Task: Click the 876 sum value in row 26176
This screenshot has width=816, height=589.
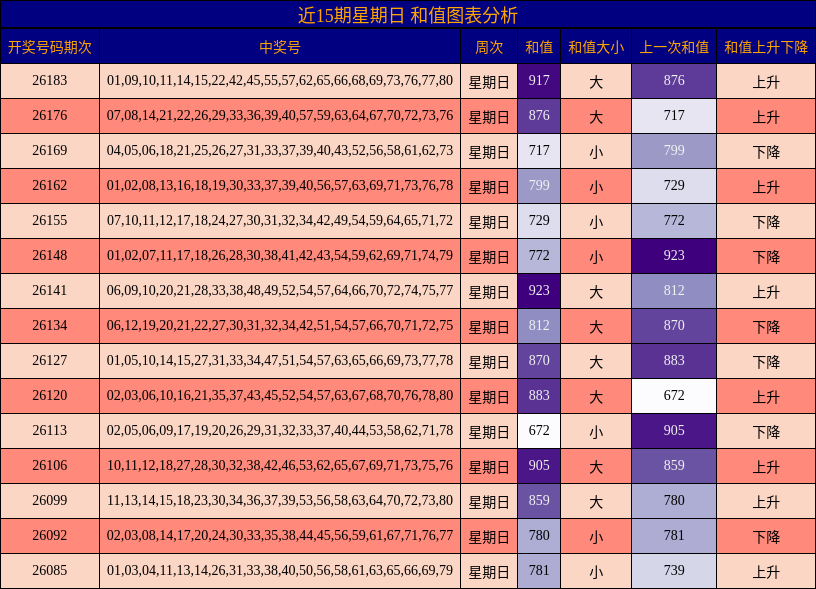Action: click(x=539, y=116)
